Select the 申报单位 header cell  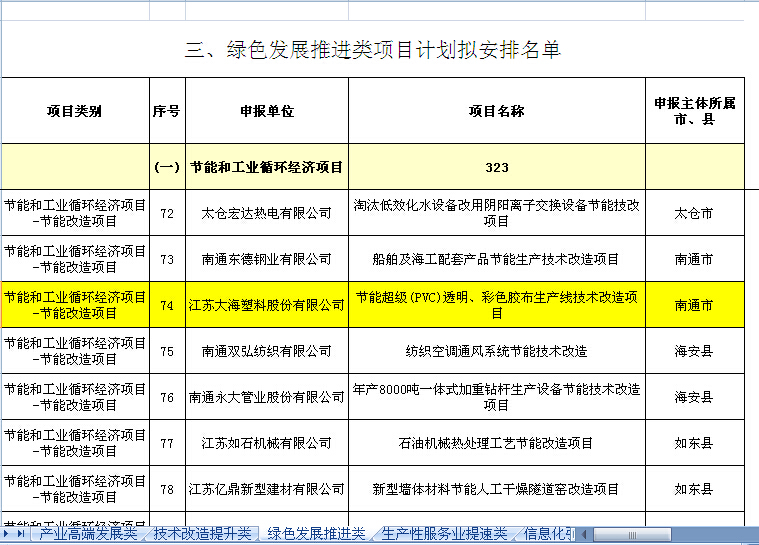[x=266, y=111]
